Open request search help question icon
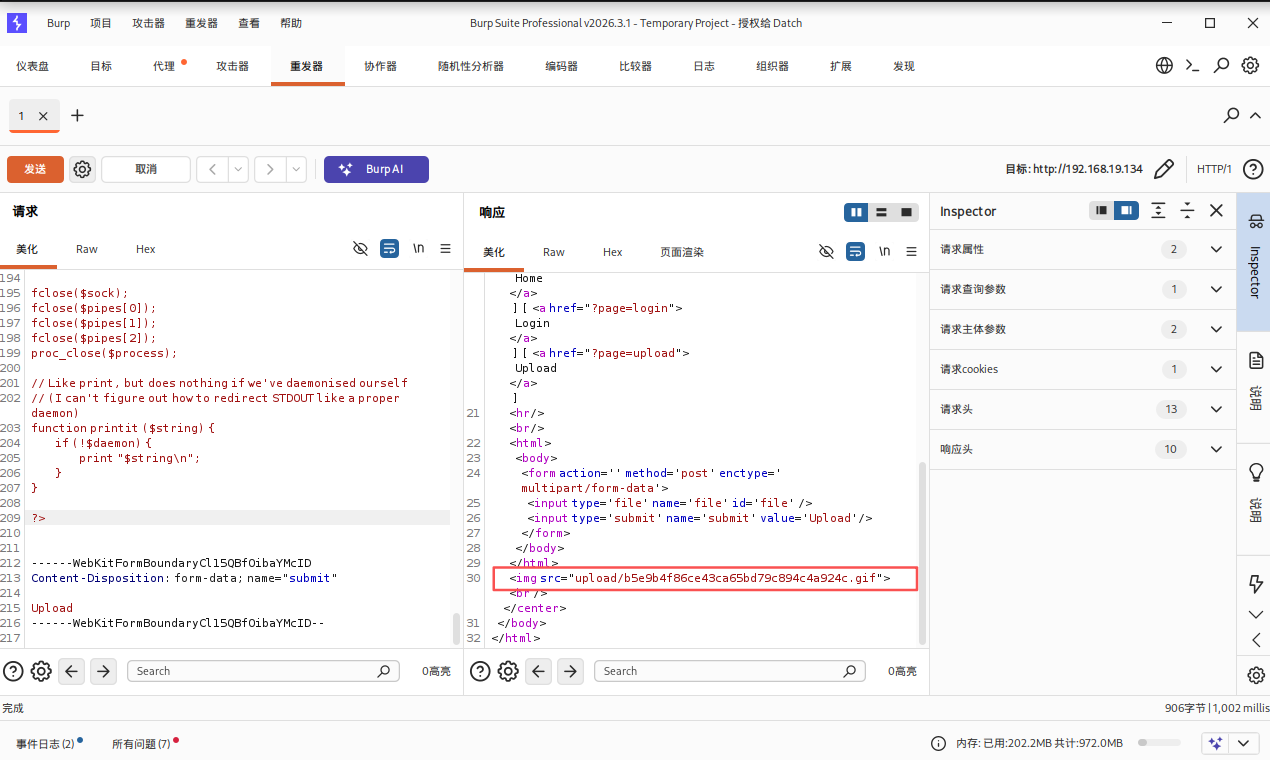The height and width of the screenshot is (760, 1270). [x=13, y=671]
